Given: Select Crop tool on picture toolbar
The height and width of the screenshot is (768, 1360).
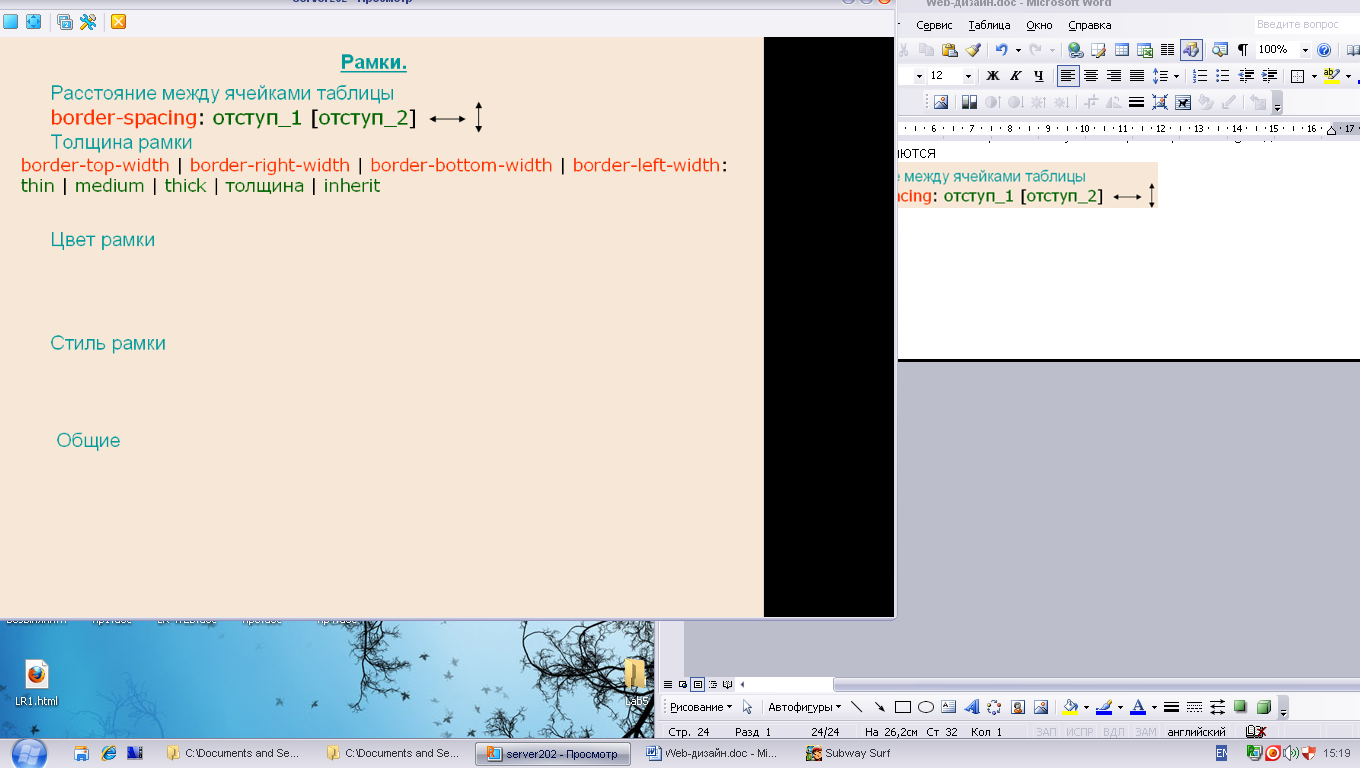Looking at the screenshot, I should [x=1090, y=102].
